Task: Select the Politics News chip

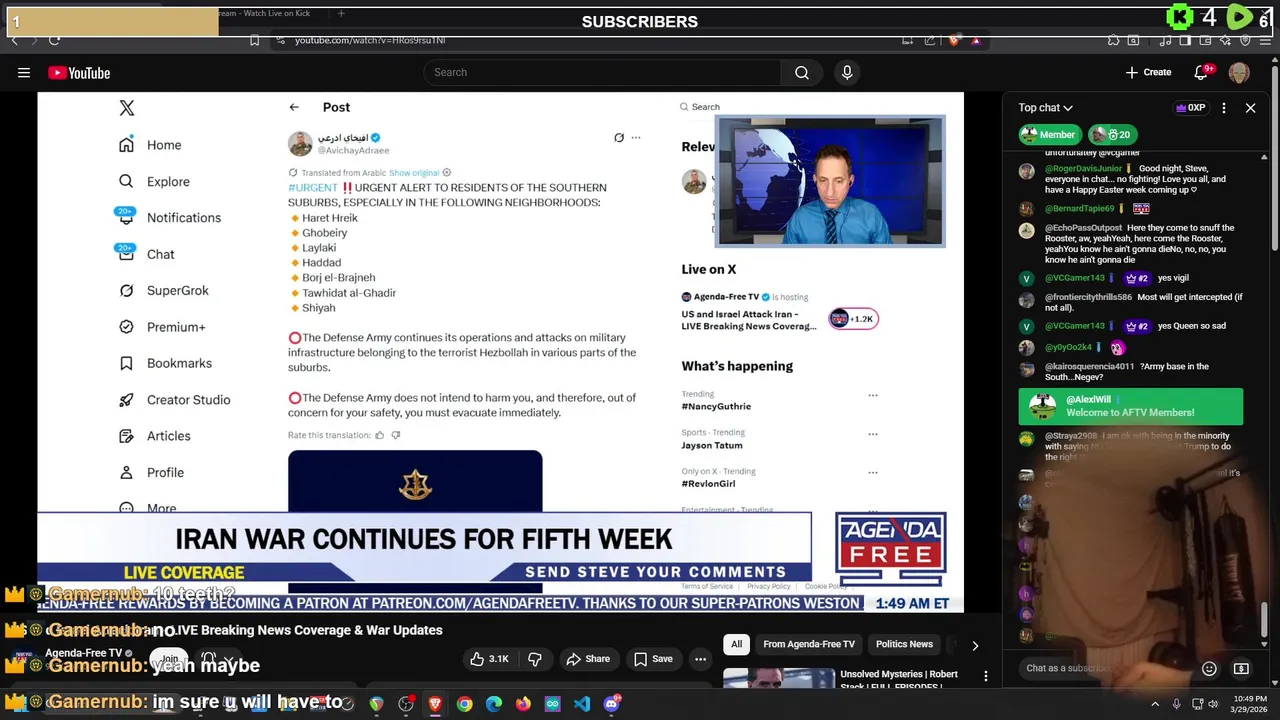Action: (904, 644)
